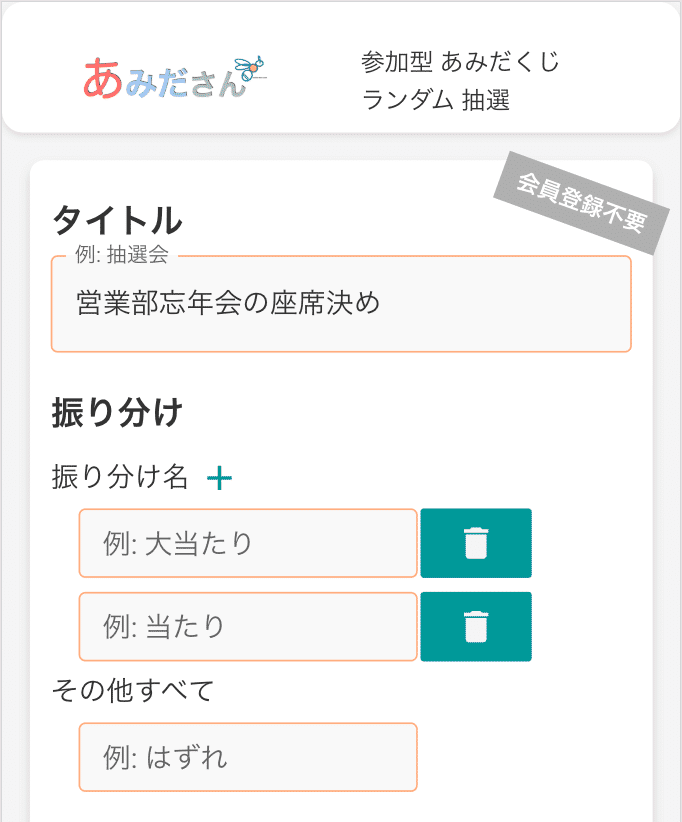The height and width of the screenshot is (822, 682).
Task: Delete the 例: 大当たり row with trash icon
Action: (476, 543)
